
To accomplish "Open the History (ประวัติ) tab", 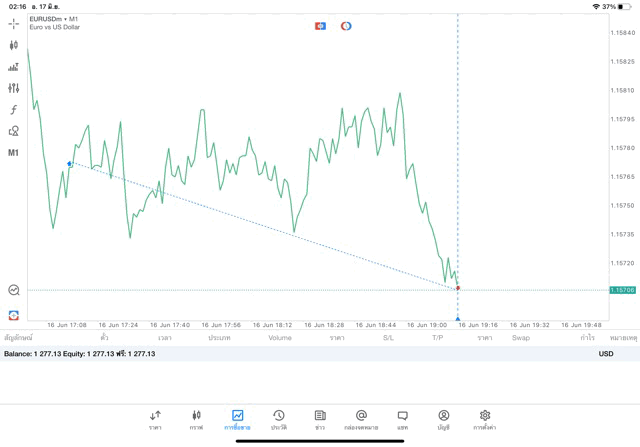I will (x=279, y=419).
